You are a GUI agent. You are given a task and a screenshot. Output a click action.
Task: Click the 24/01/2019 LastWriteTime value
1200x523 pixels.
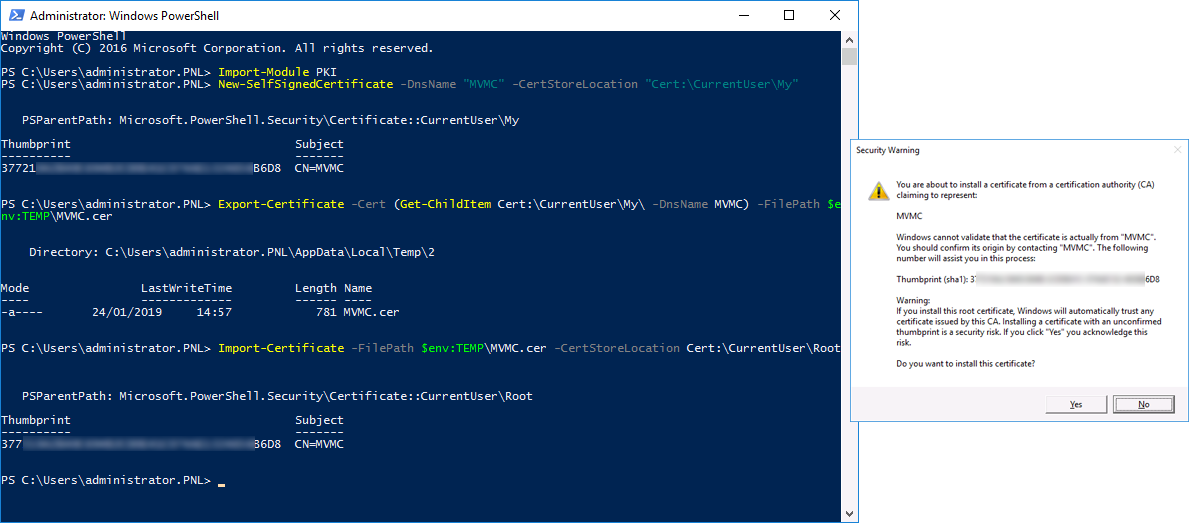pyautogui.click(x=126, y=312)
